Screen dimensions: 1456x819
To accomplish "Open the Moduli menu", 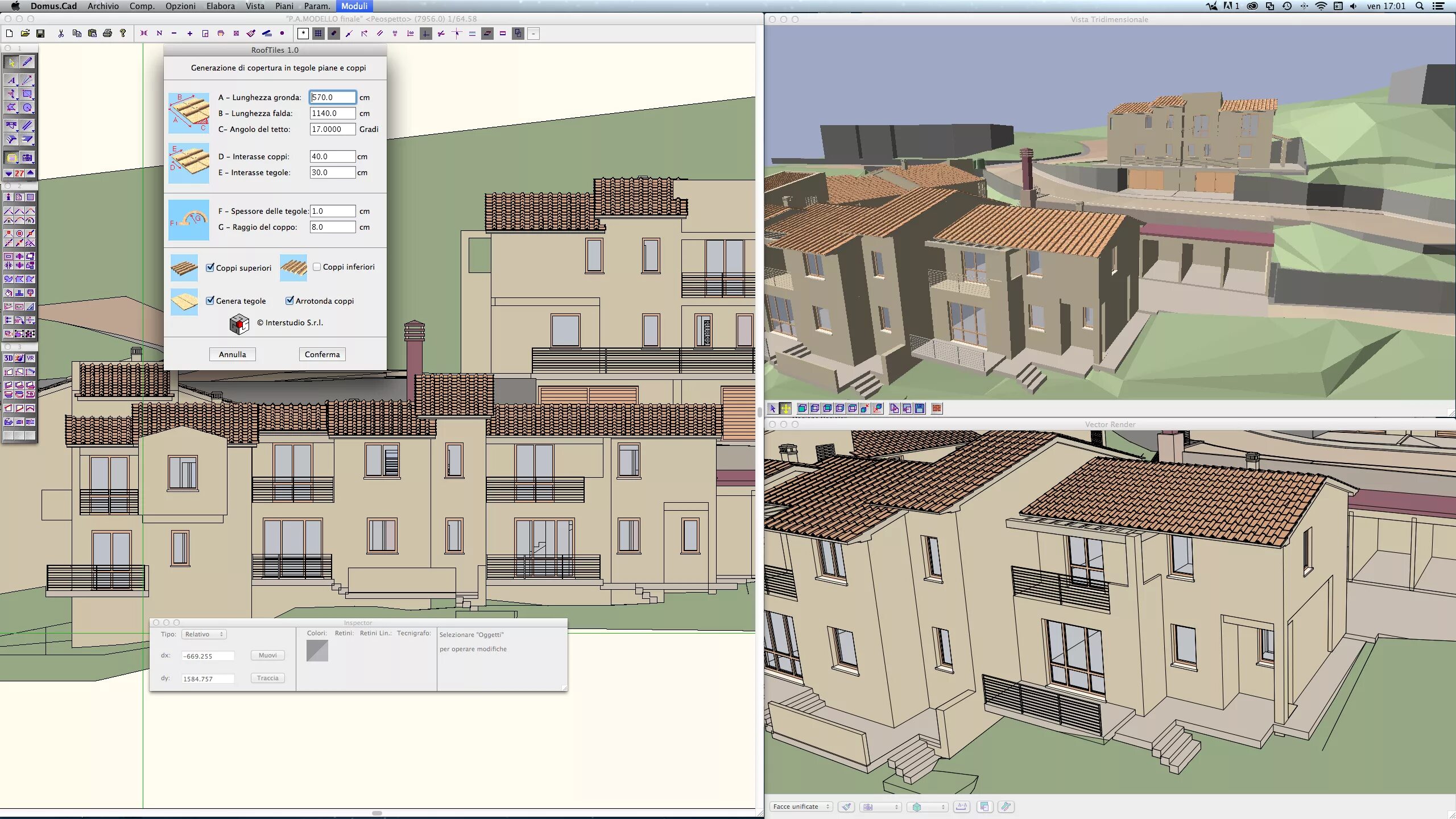I will tap(354, 6).
